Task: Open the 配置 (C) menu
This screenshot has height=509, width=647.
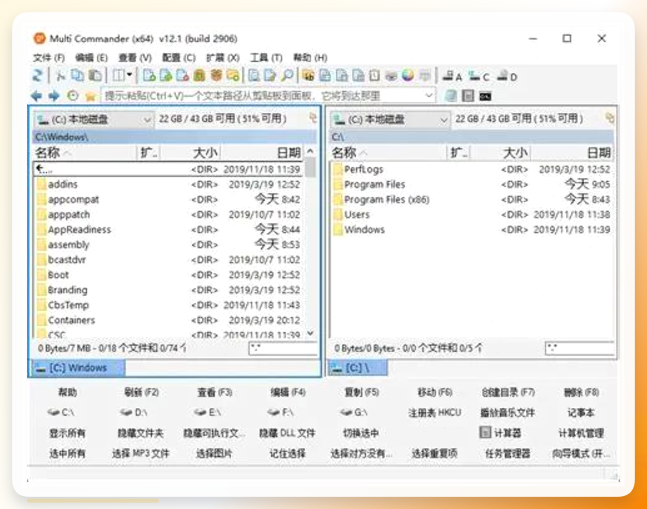Action: pyautogui.click(x=179, y=58)
